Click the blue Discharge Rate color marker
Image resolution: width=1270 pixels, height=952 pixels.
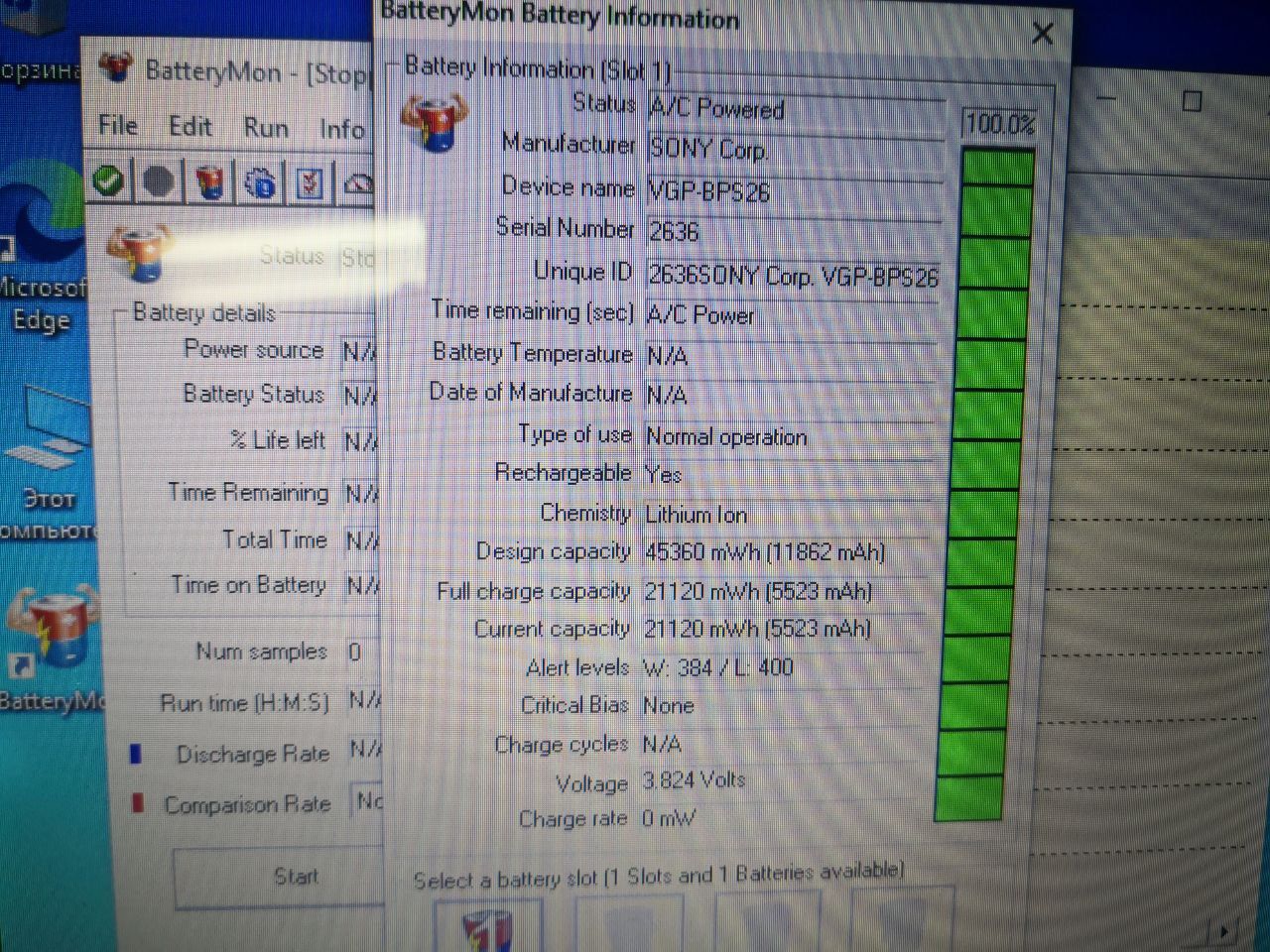pos(136,754)
